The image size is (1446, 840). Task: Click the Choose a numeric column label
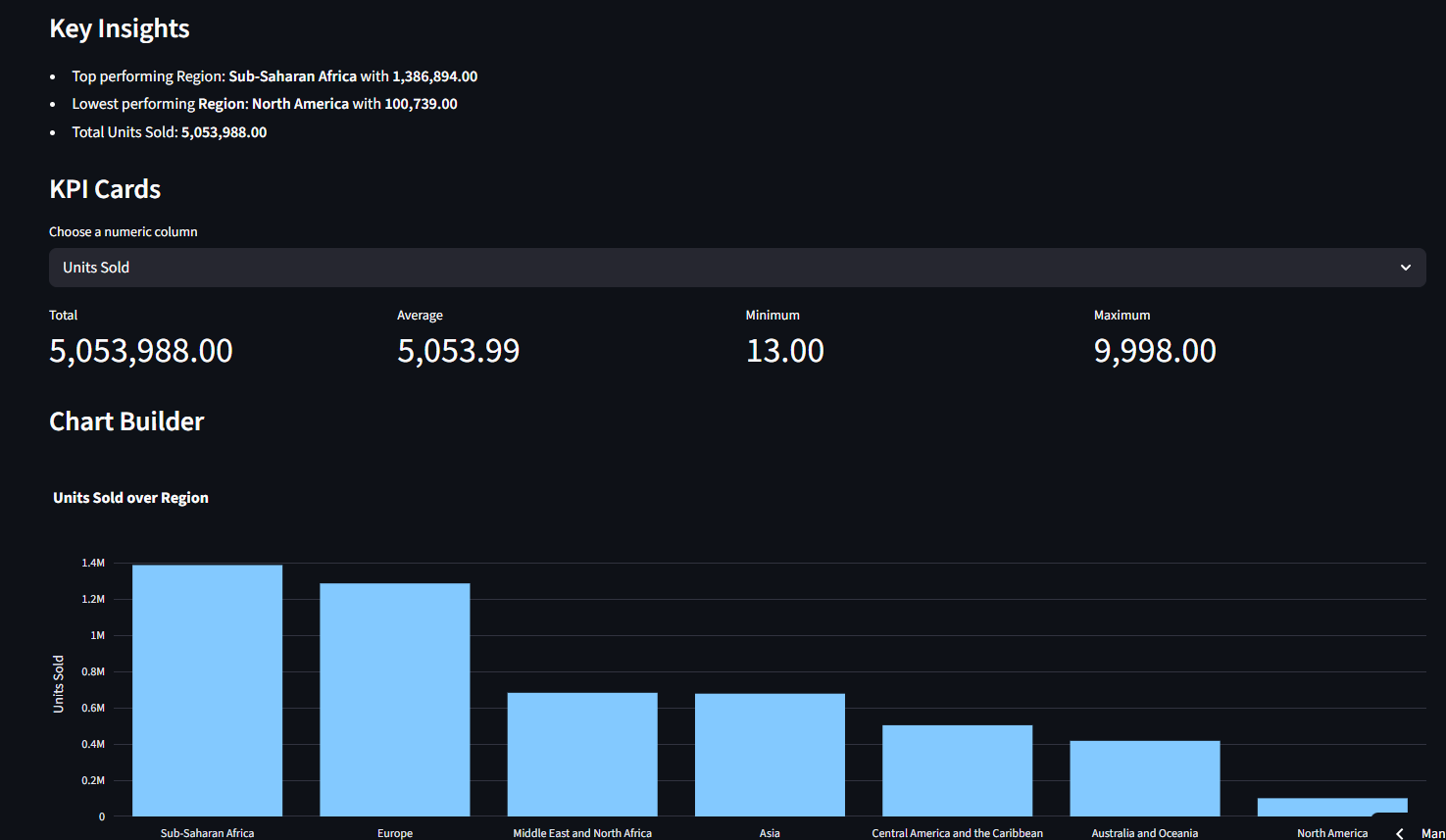124,232
